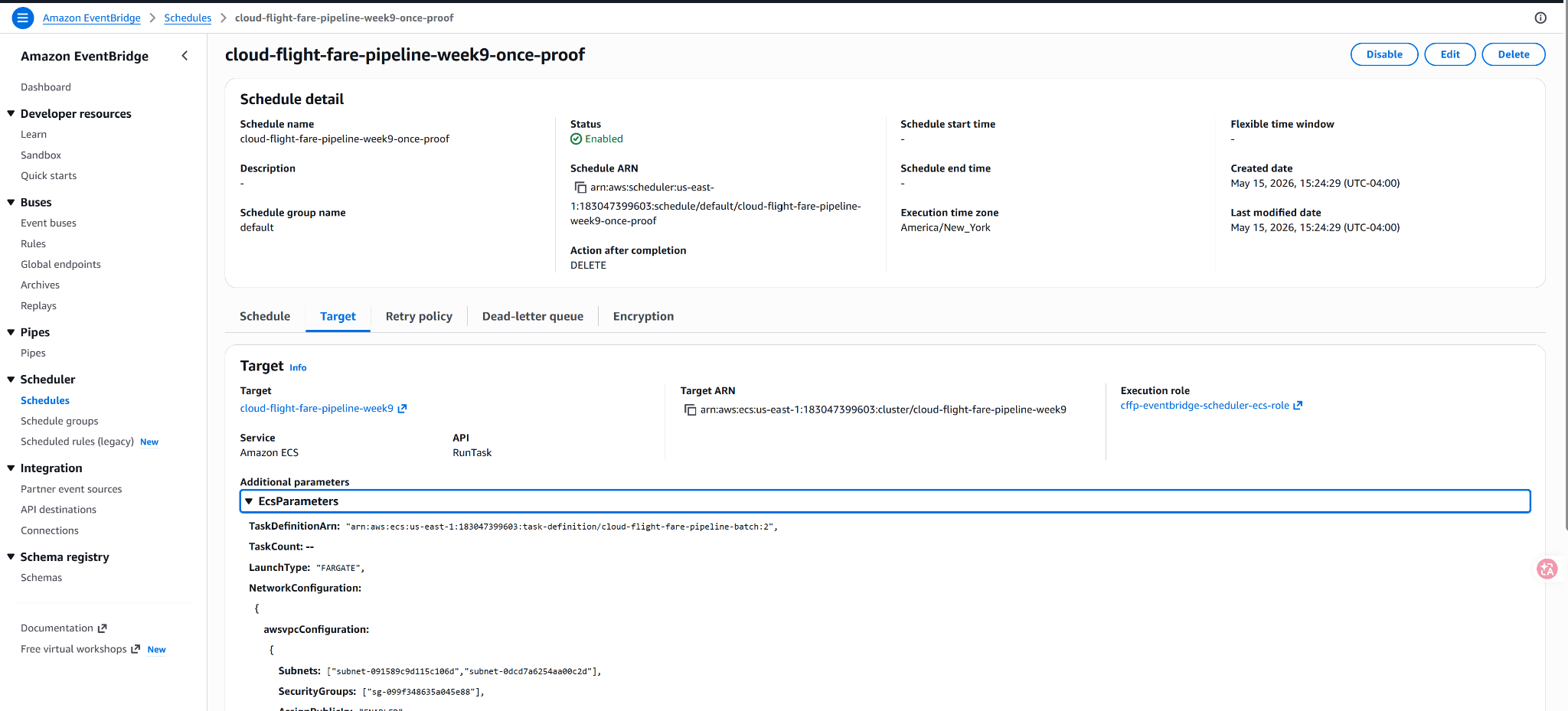This screenshot has width=1568, height=711.
Task: Collapse the EcsParameters disclosure
Action: (885, 501)
